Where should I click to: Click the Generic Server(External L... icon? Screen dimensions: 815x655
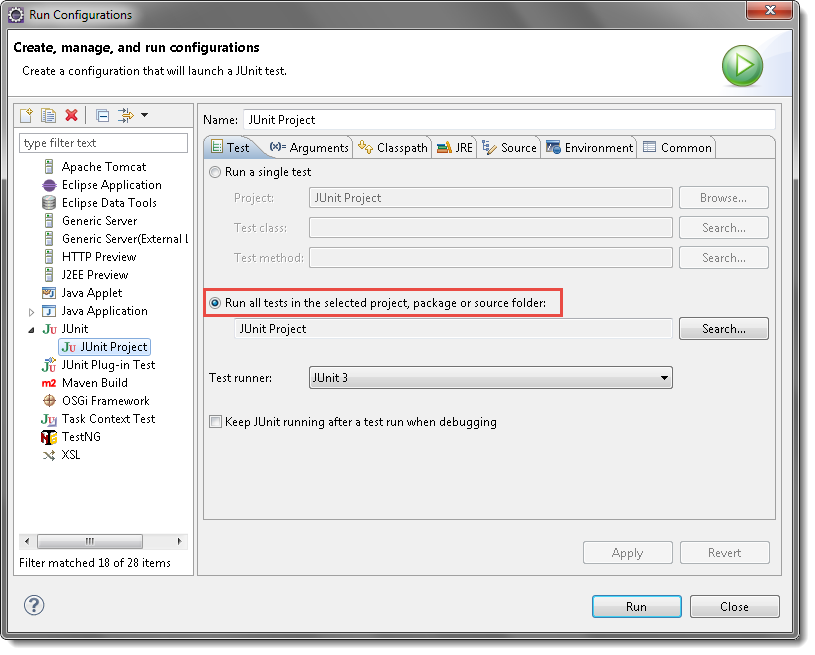click(49, 239)
